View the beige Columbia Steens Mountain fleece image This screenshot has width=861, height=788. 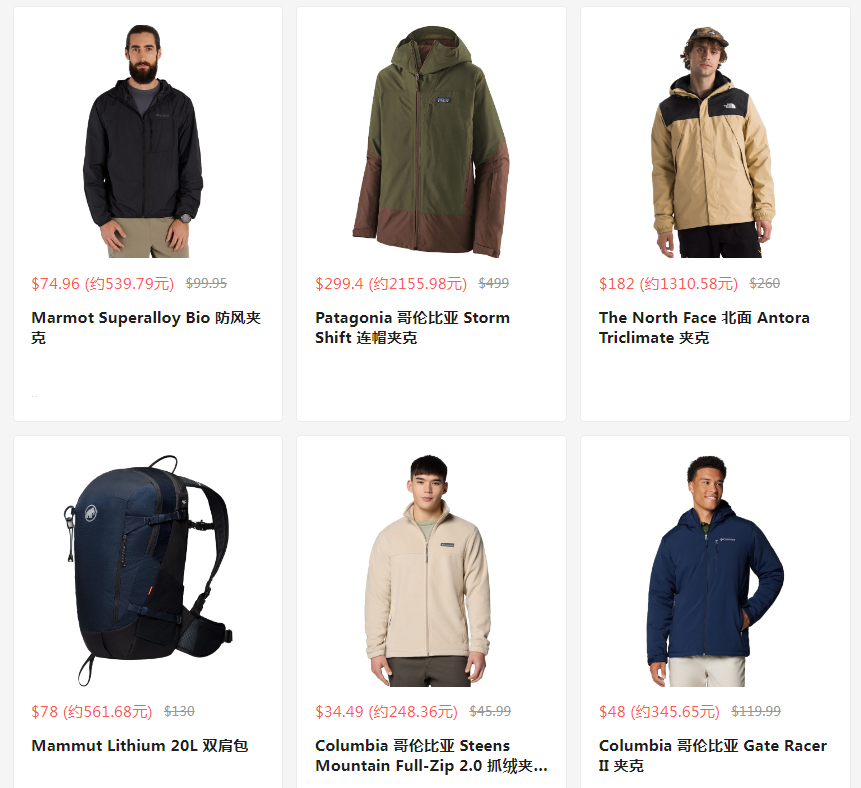427,570
